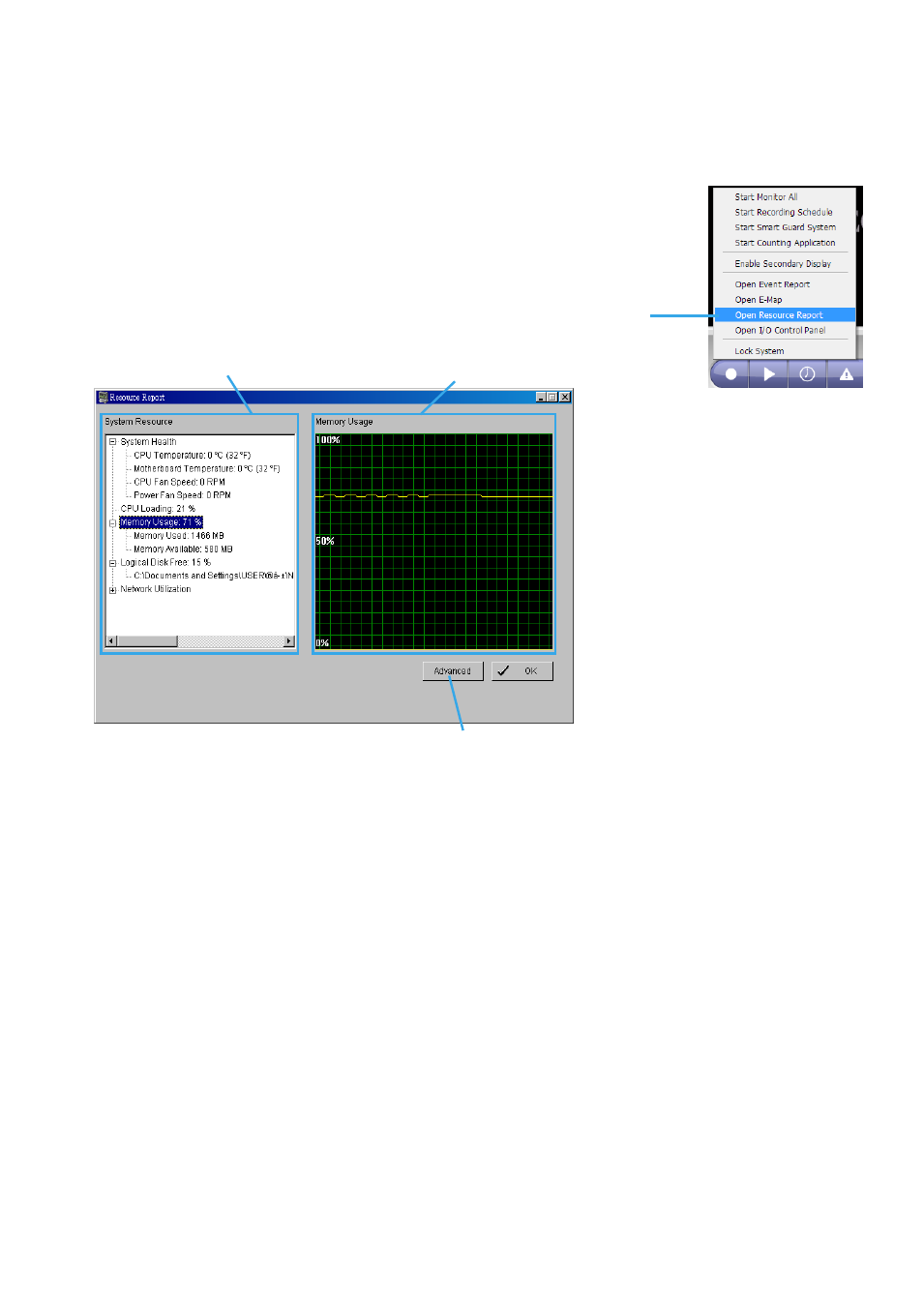Viewport: 924px width, 1306px height.
Task: Close the Resource Report window
Action: pos(565,398)
